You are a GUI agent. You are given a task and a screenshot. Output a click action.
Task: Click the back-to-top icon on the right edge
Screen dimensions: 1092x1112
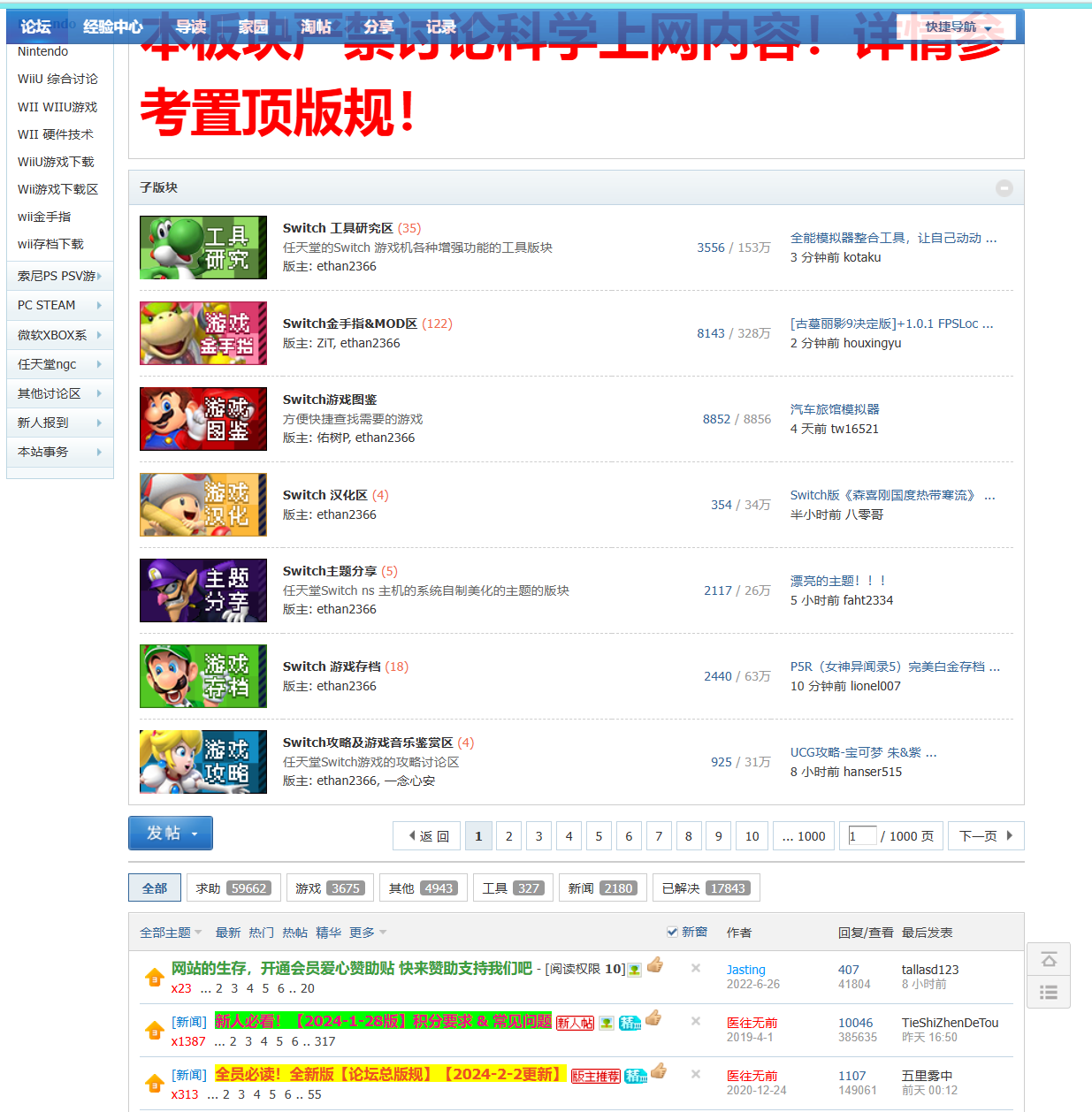pyautogui.click(x=1049, y=958)
